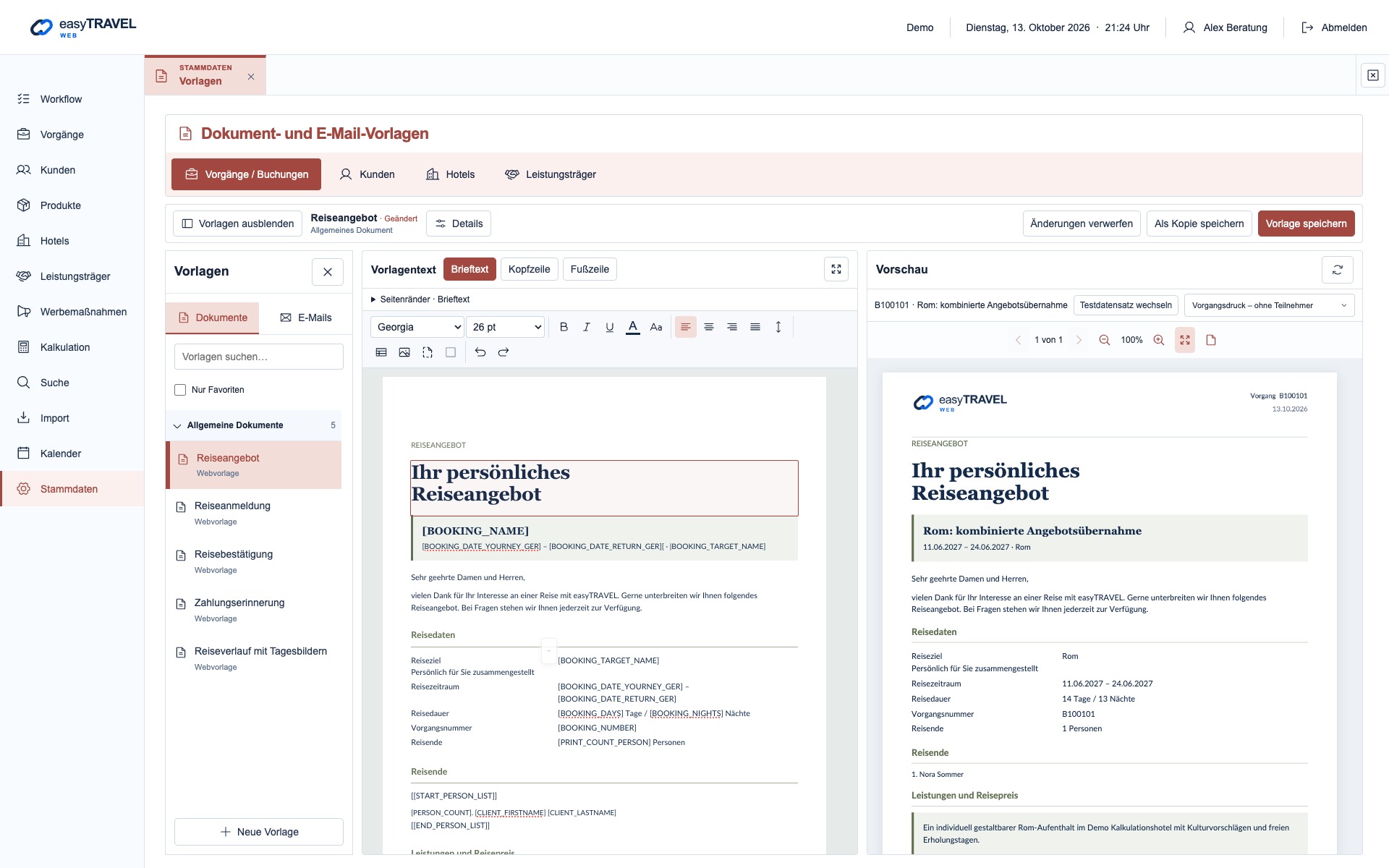Click the text case Aa icon
The image size is (1389, 868).
(x=656, y=327)
